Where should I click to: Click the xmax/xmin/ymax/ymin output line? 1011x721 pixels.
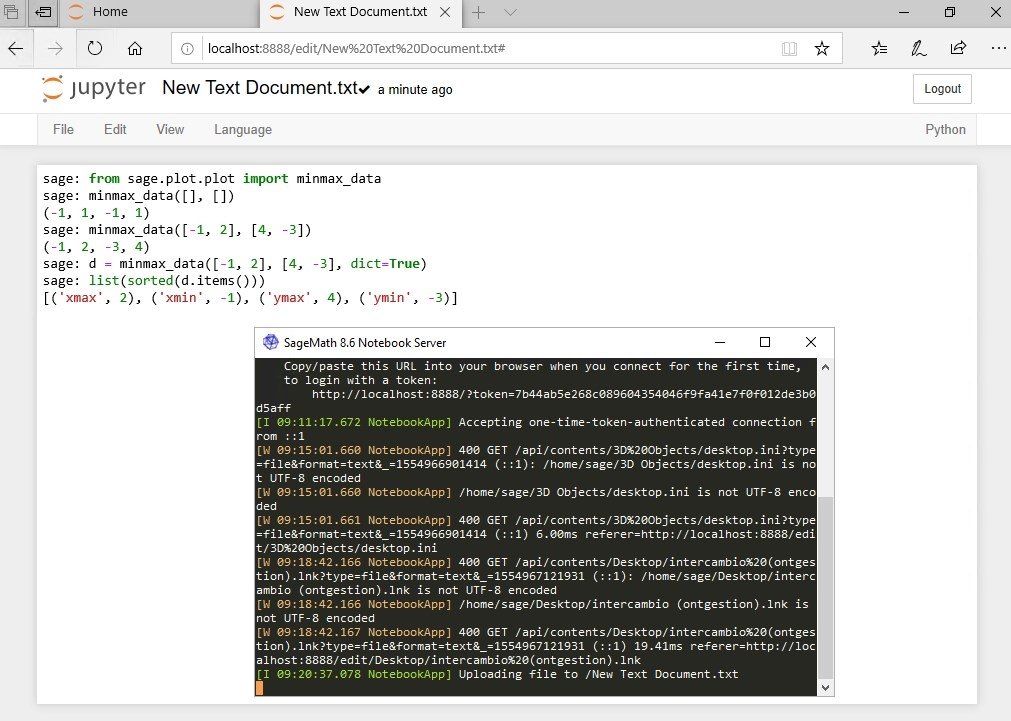tap(250, 298)
